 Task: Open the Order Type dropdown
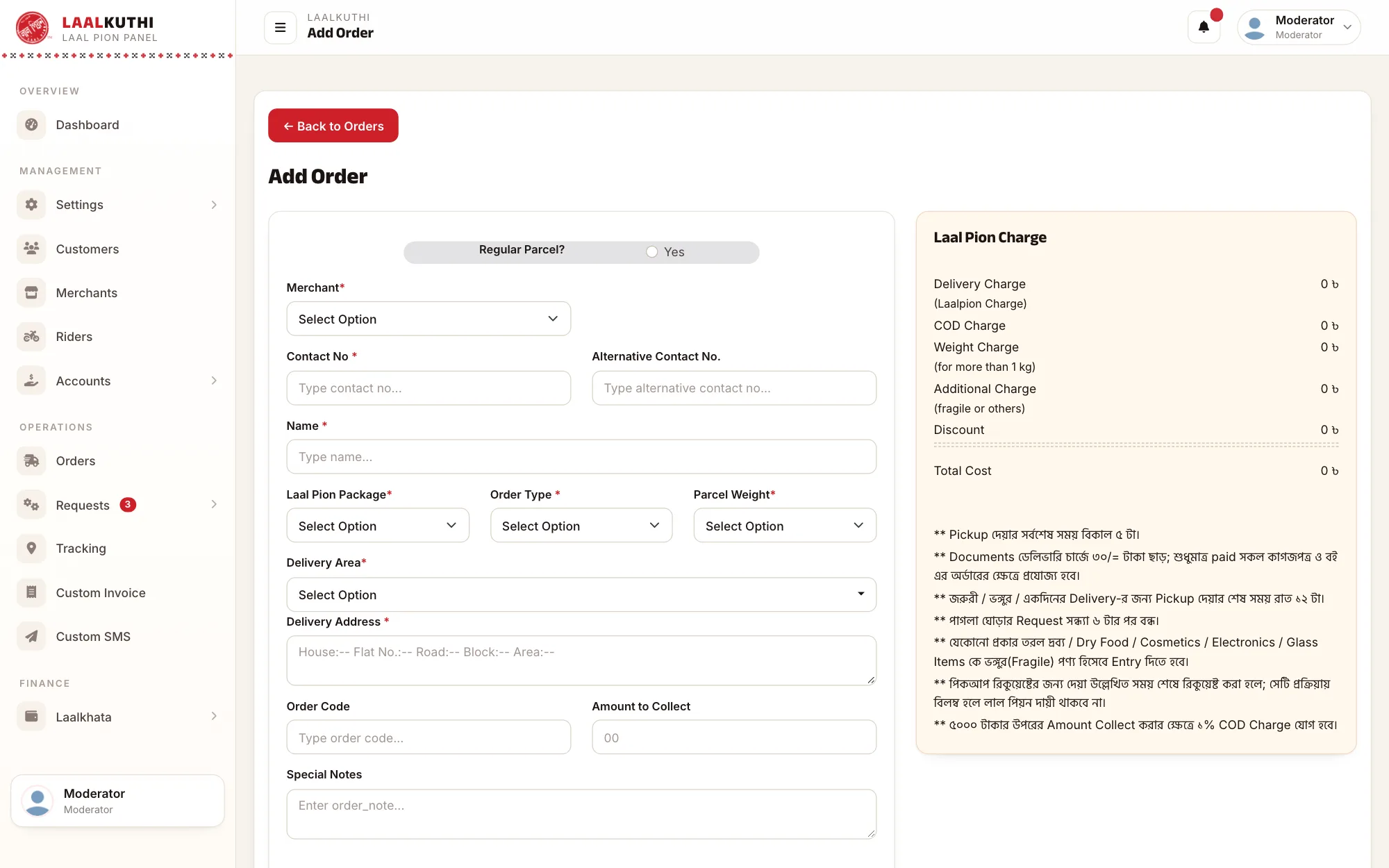click(581, 526)
